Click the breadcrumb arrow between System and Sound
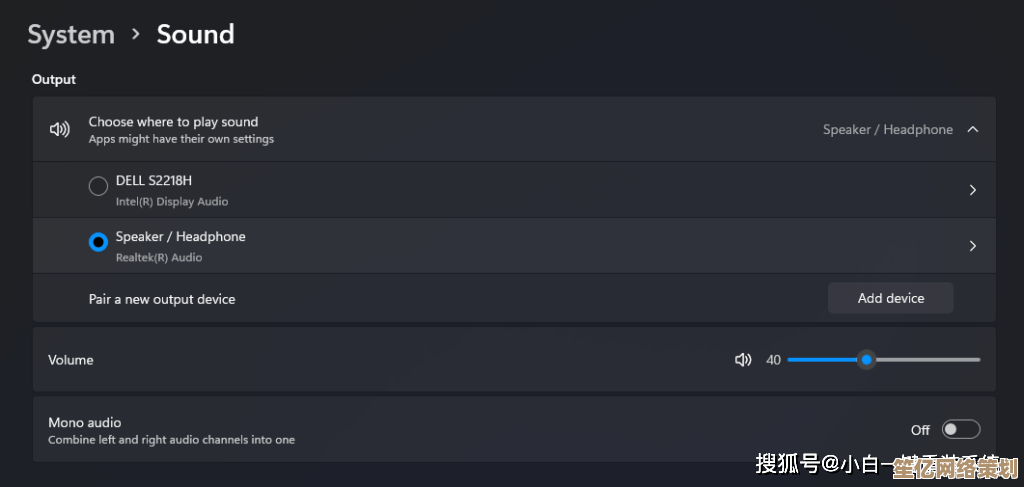This screenshot has width=1024, height=487. (136, 35)
